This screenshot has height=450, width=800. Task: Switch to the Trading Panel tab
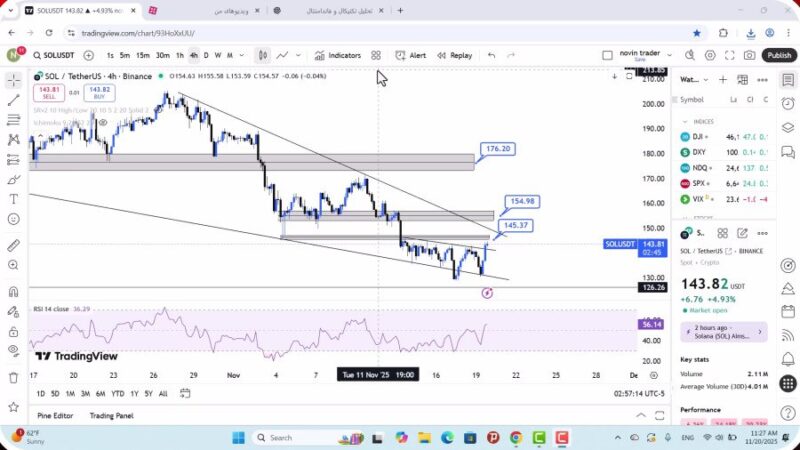(x=111, y=416)
